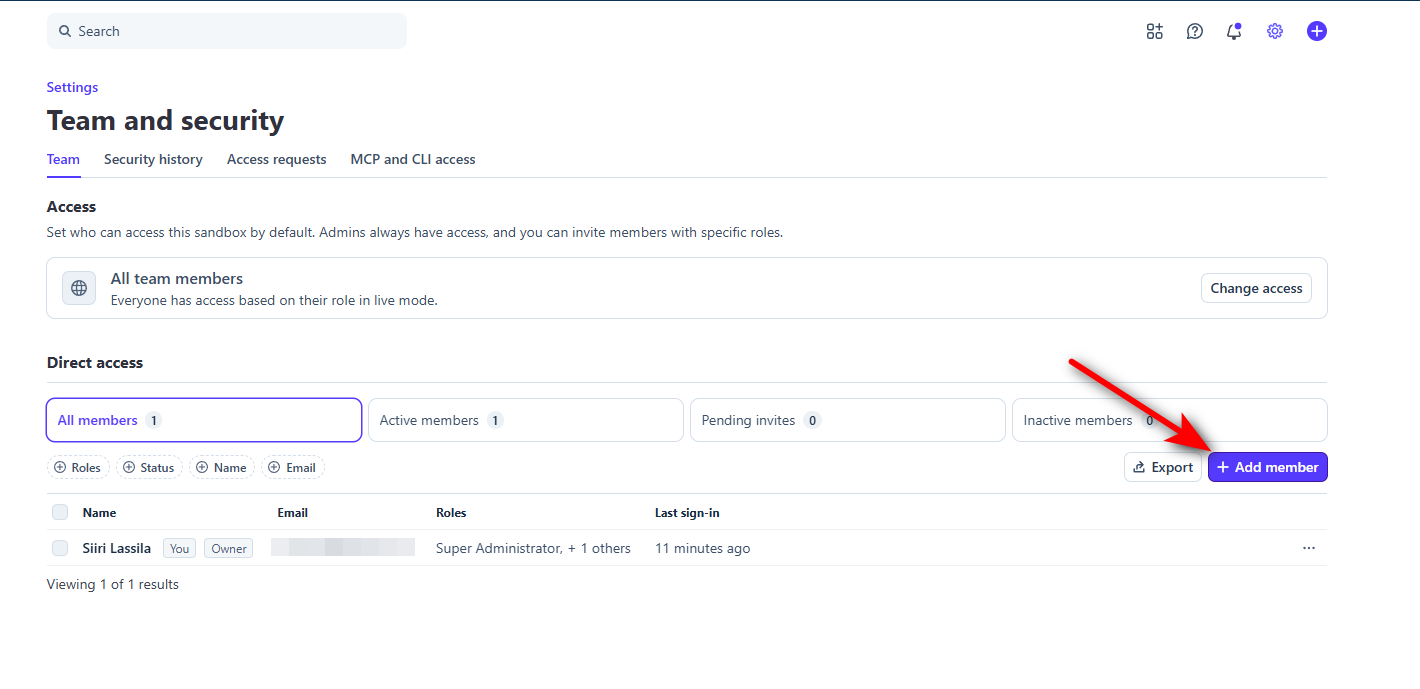Click the Email column header
The width and height of the screenshot is (1420, 689).
(x=292, y=512)
